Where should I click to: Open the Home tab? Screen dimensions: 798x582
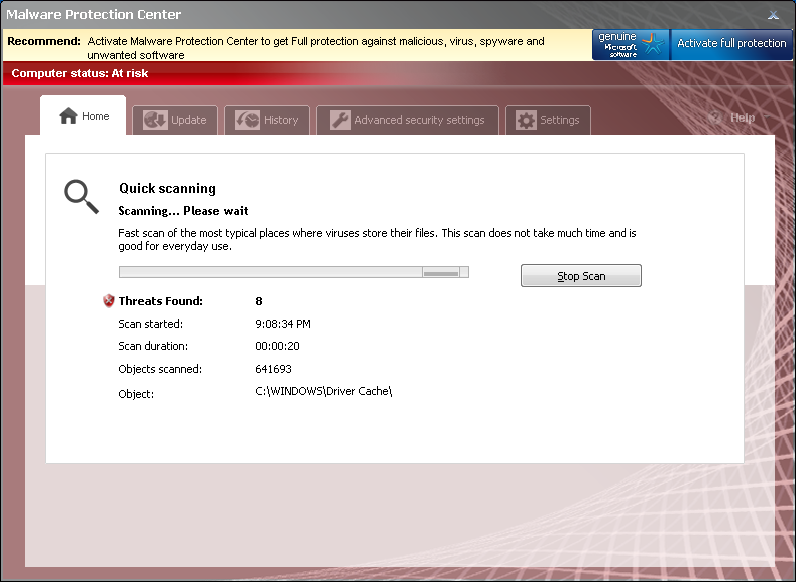coord(83,115)
